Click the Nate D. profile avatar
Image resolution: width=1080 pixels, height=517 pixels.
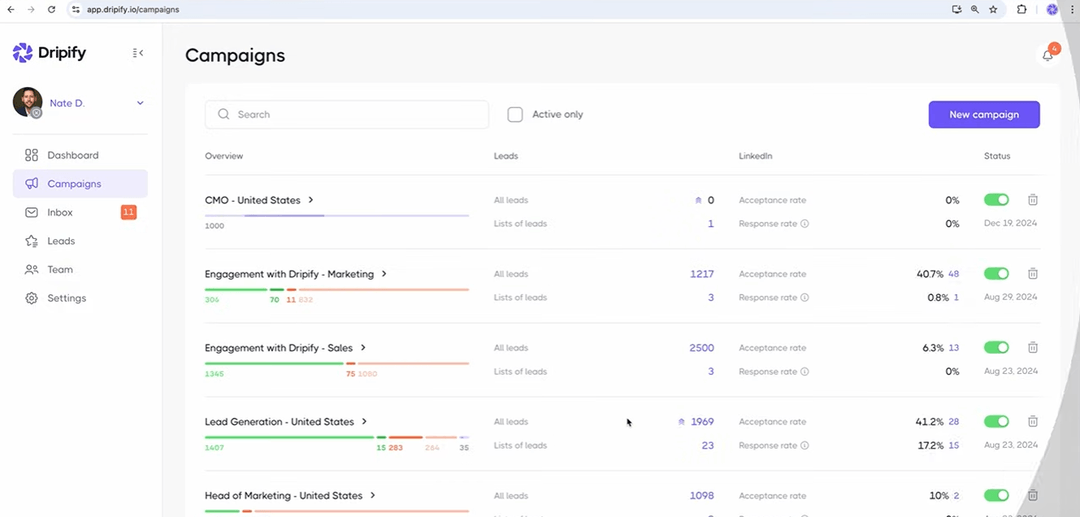point(28,102)
